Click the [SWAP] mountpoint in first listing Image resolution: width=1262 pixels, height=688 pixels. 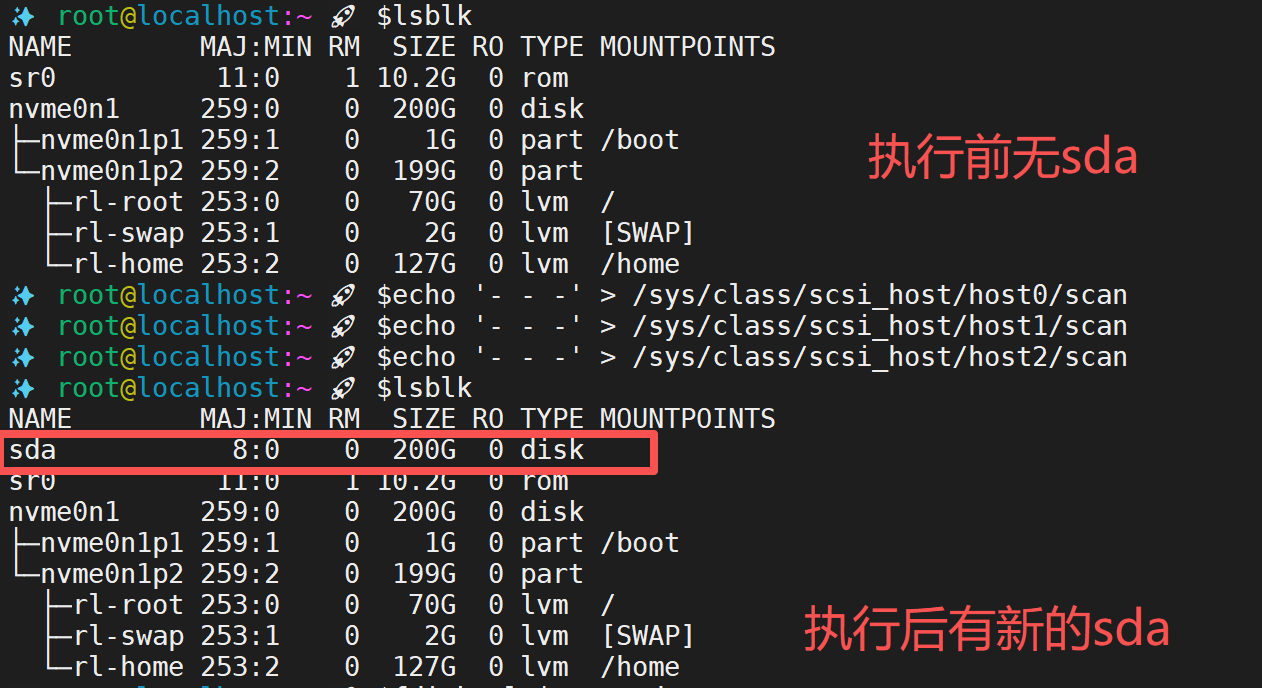pos(648,233)
